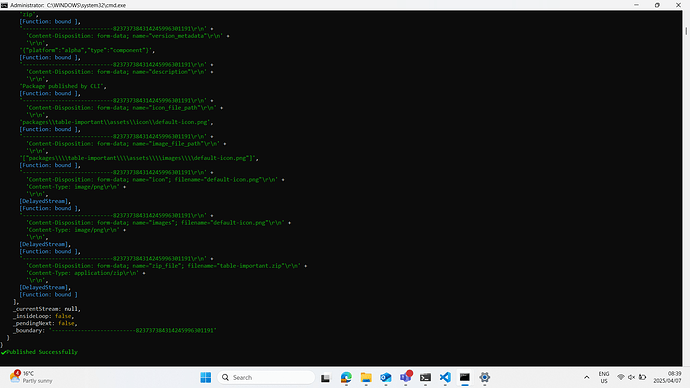
Task: Click the muted volume icon in the tray
Action: [631, 377]
